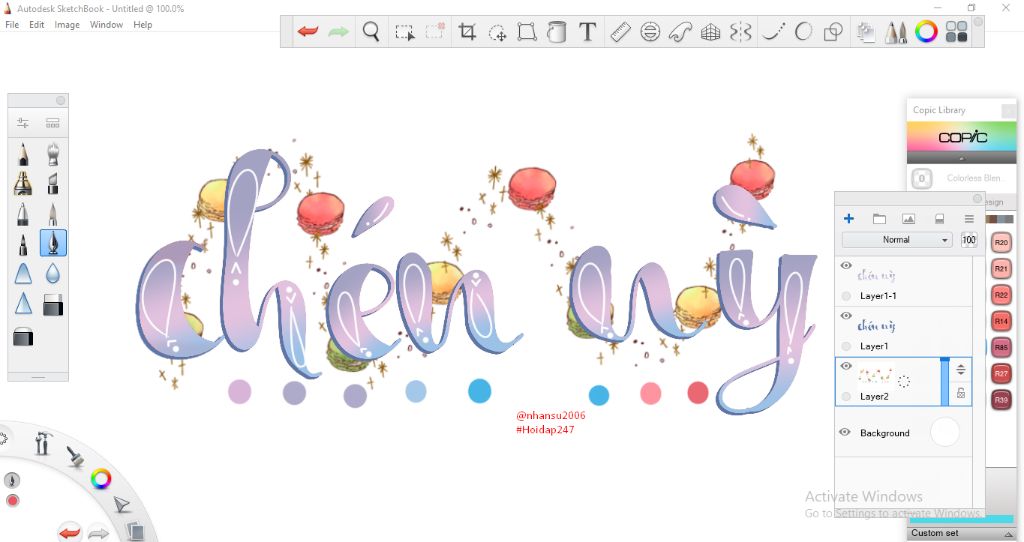Click the Add Group folder button
Screen dimensions: 1024x542
pos(879,219)
